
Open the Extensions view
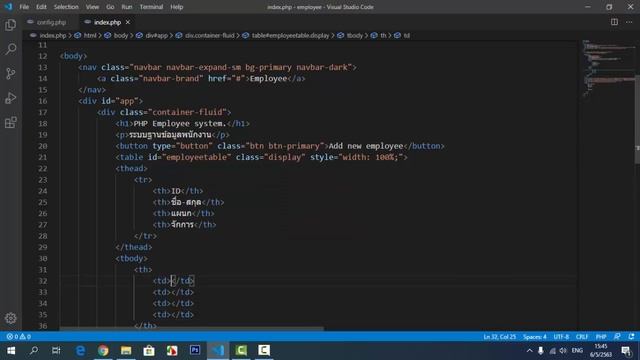(11, 122)
